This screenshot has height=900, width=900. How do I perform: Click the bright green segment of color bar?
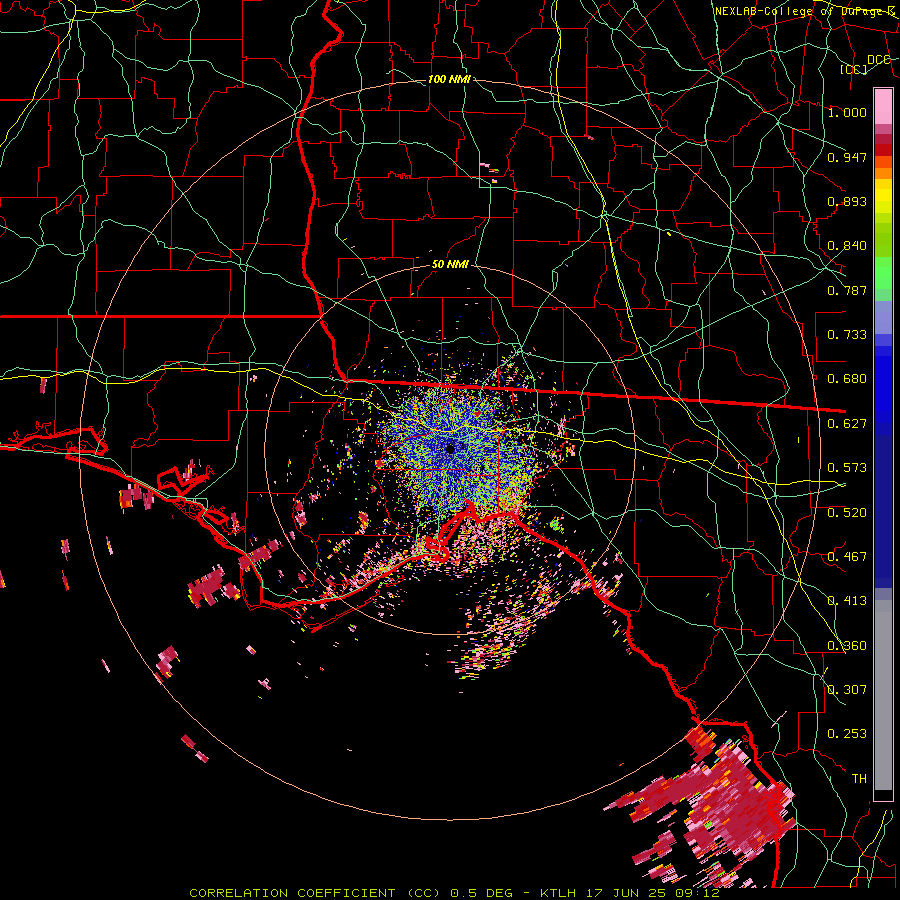point(883,273)
